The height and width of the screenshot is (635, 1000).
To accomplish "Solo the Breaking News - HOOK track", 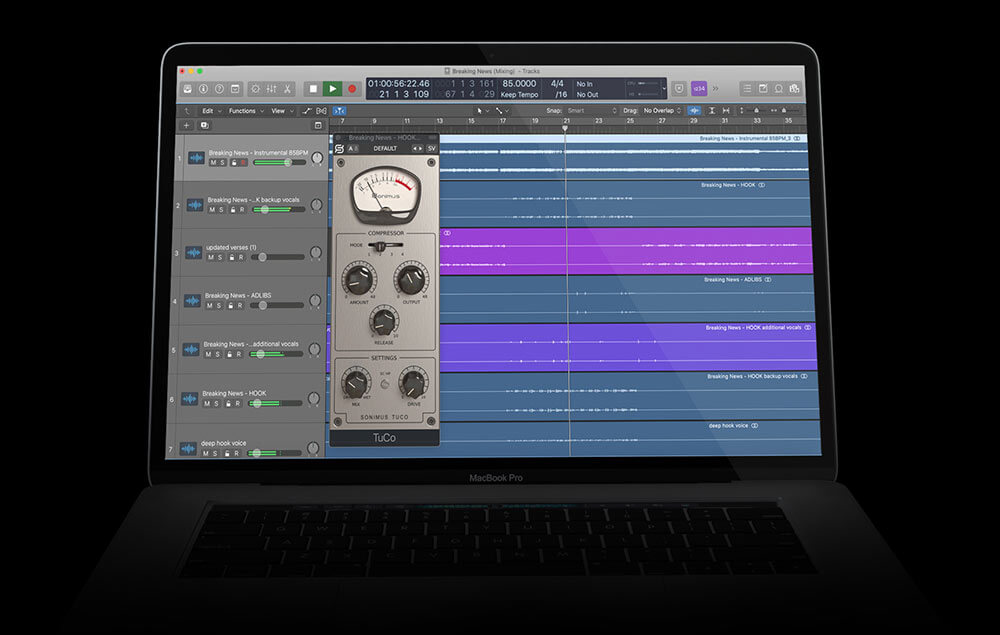I will [216, 404].
